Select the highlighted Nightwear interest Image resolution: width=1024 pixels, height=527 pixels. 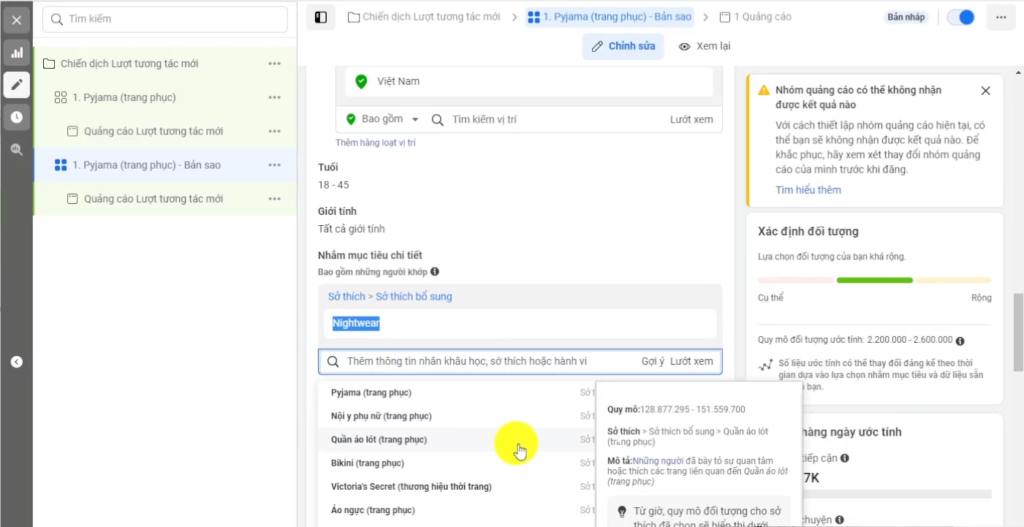pos(356,323)
